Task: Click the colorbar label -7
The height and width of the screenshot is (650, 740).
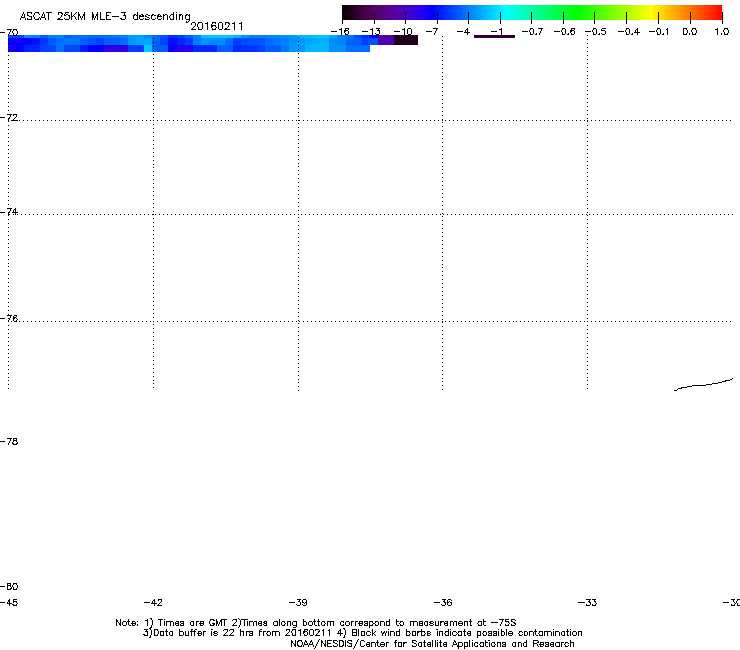Action: (431, 32)
